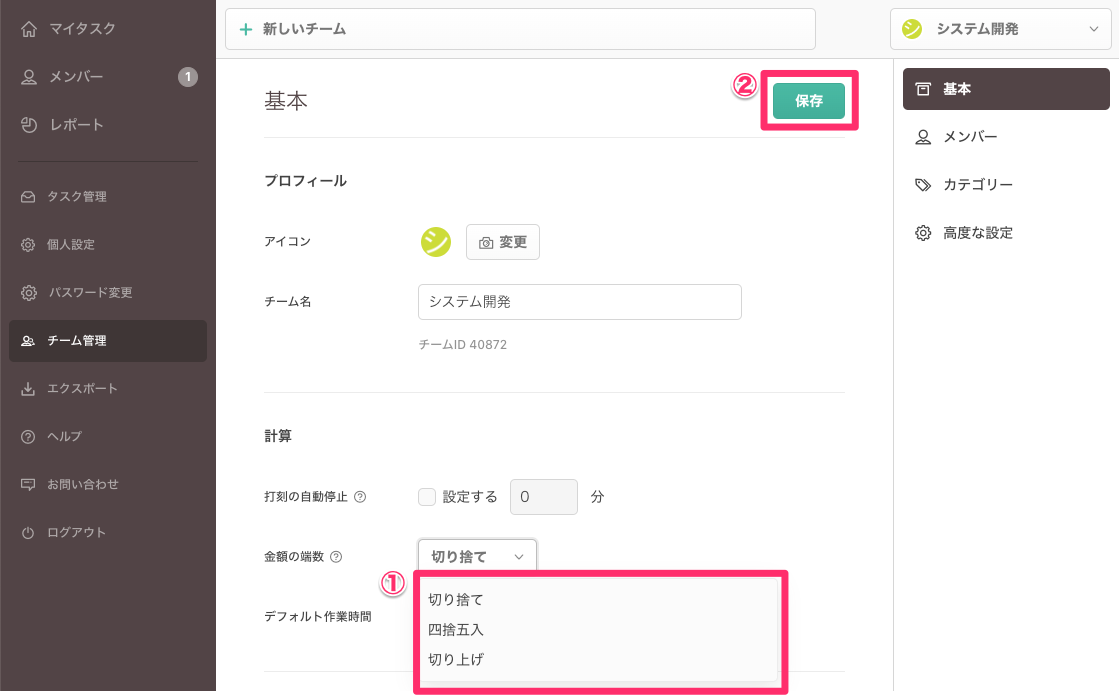Open the 高度な設定 tab
The image size is (1119, 695).
[x=977, y=233]
